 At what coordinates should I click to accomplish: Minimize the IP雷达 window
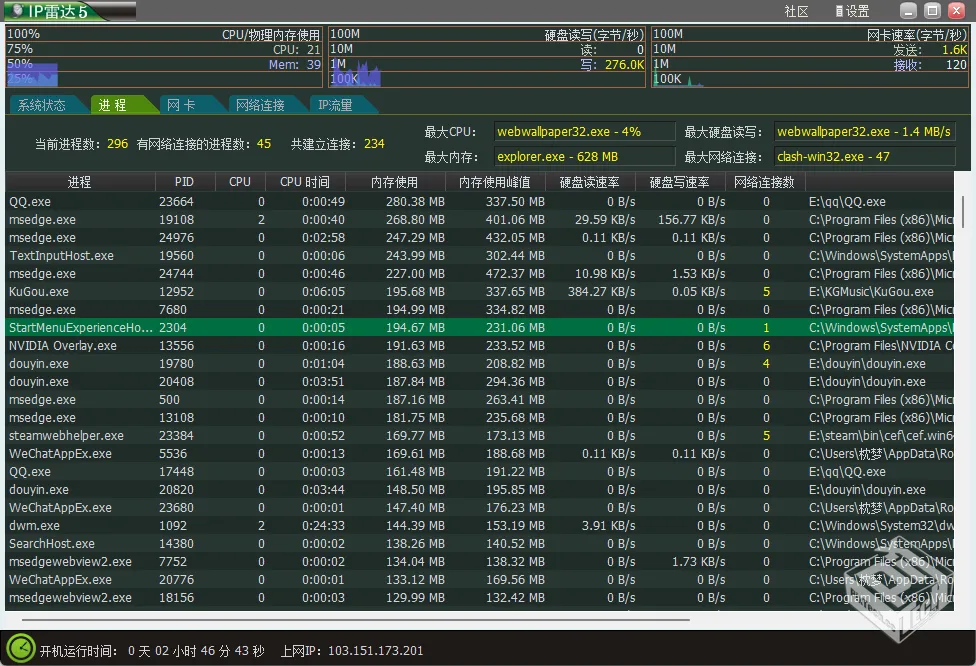point(908,10)
